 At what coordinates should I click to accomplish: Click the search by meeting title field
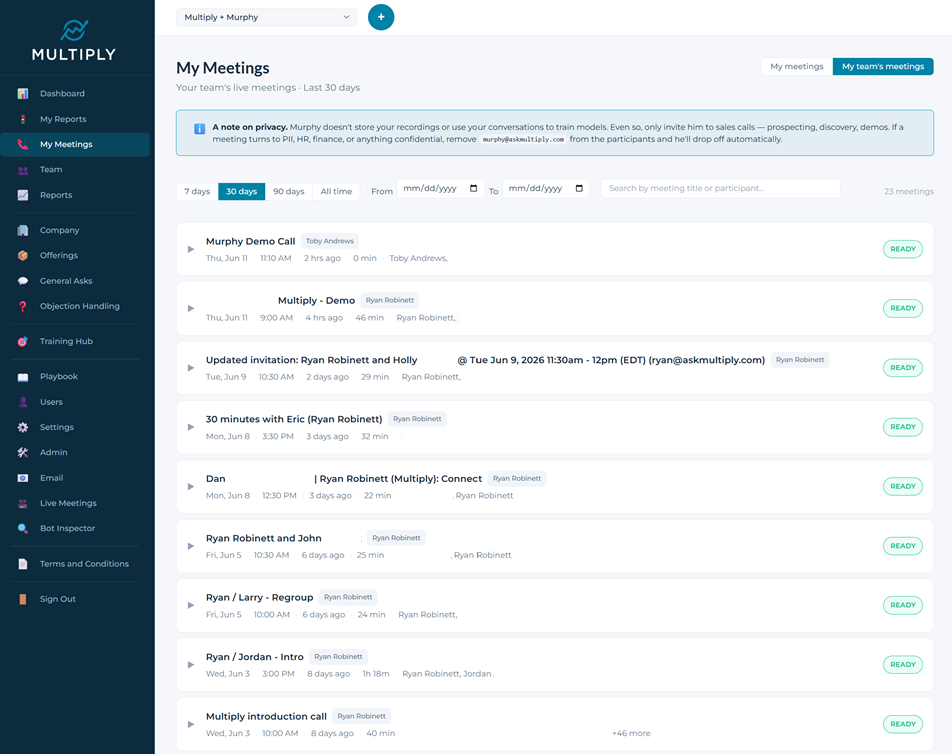pos(720,188)
